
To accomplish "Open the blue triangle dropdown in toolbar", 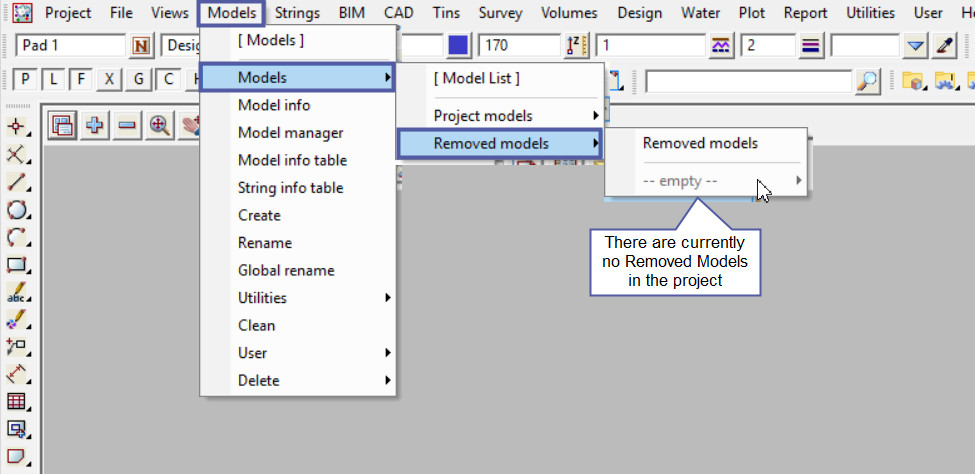I will (x=916, y=46).
